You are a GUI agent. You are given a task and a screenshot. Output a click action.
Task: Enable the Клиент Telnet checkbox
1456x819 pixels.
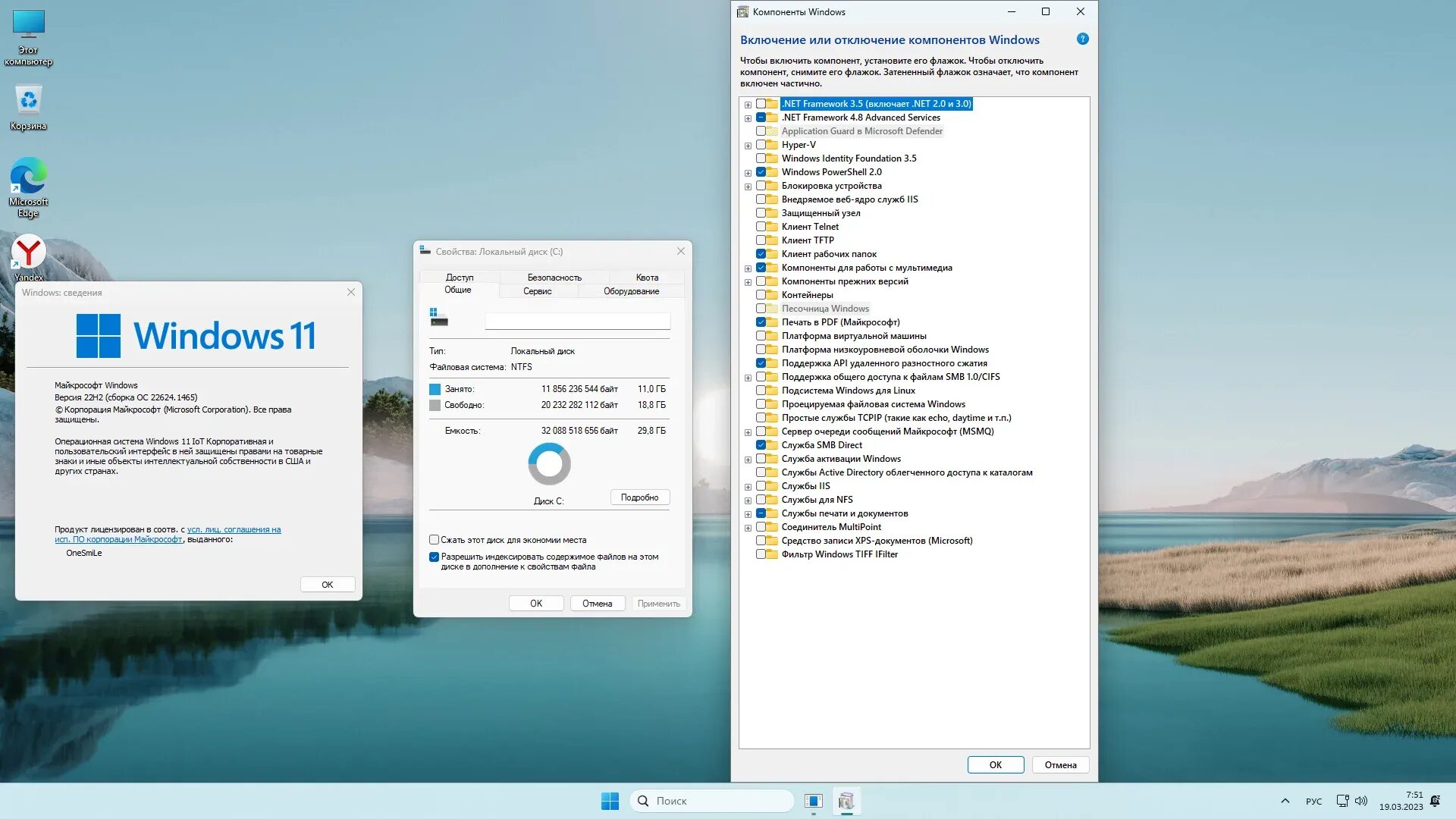761,227
